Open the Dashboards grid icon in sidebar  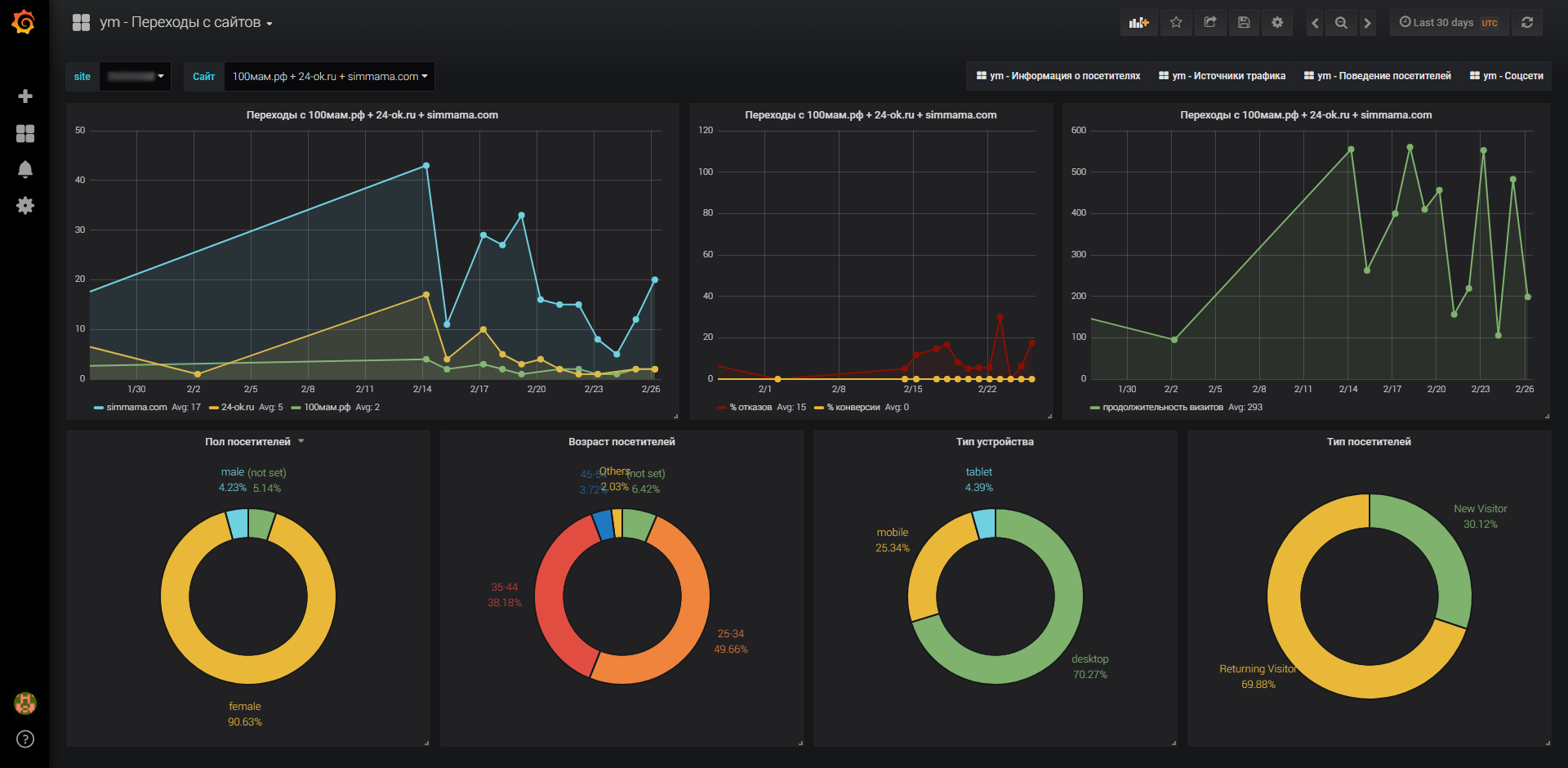tap(25, 133)
